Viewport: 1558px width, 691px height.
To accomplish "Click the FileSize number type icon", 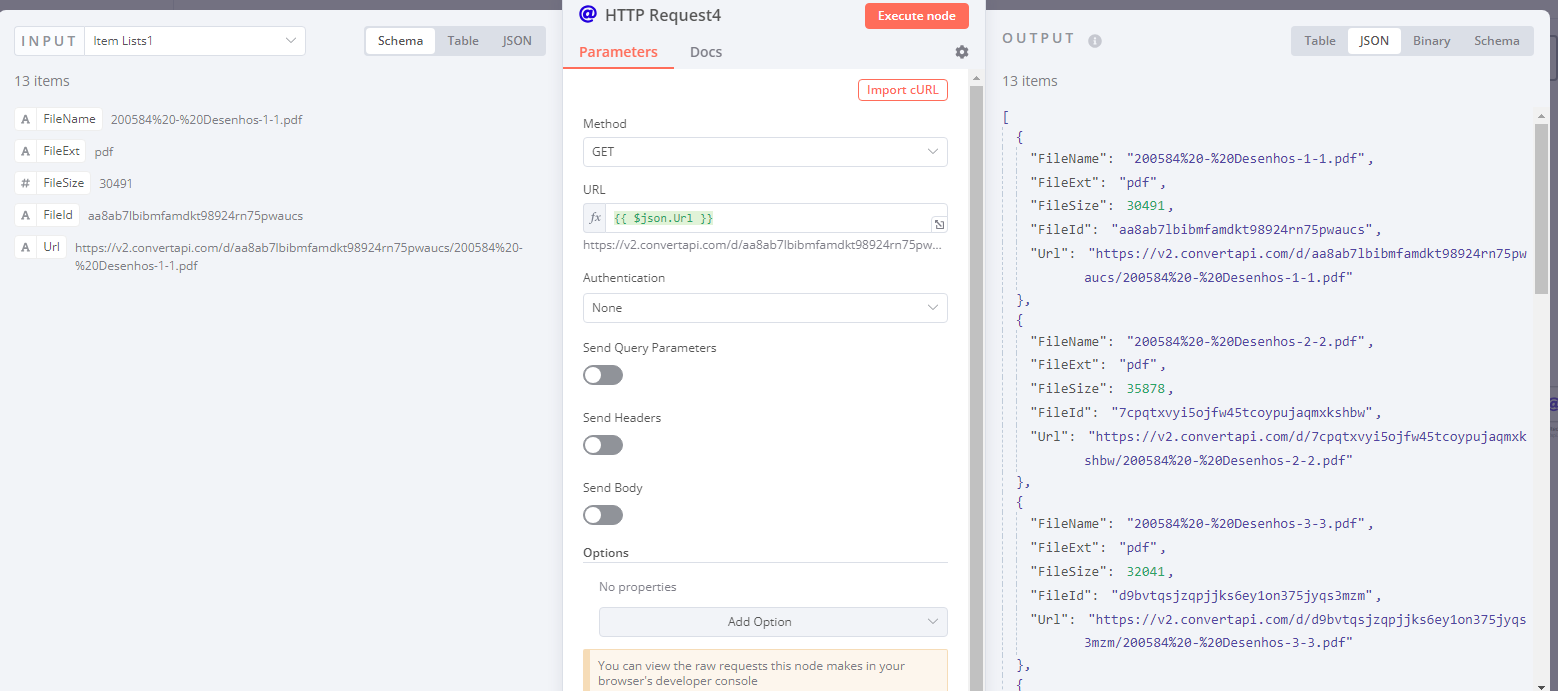I will [25, 183].
